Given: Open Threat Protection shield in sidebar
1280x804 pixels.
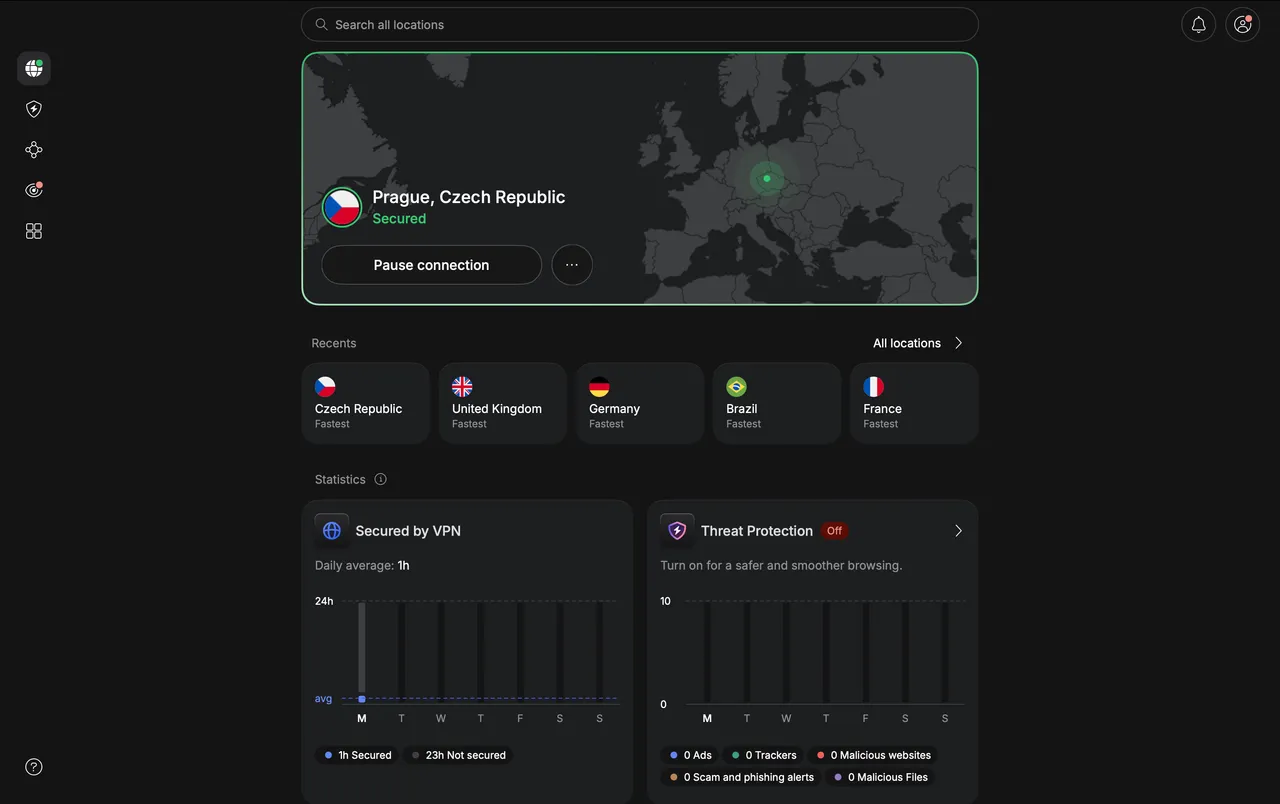Looking at the screenshot, I should (x=34, y=110).
